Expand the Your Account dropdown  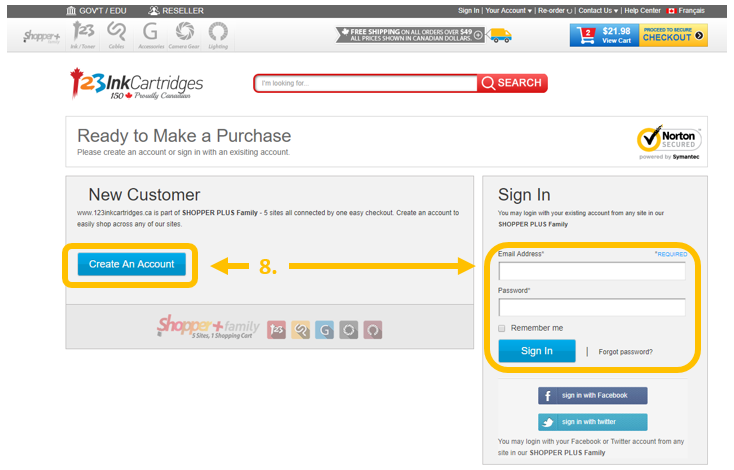(508, 11)
